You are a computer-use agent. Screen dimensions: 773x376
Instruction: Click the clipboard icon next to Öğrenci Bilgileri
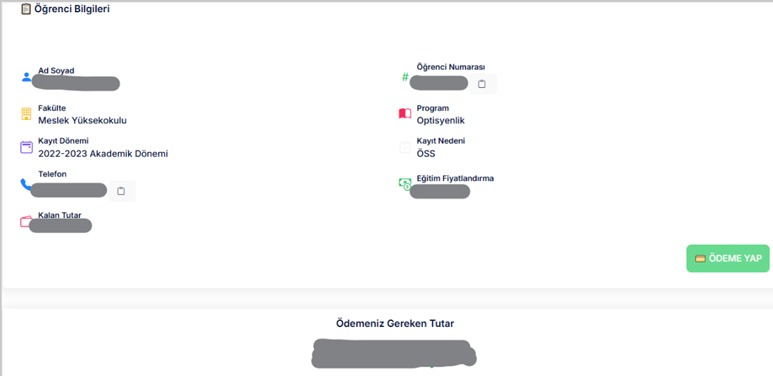click(x=26, y=9)
